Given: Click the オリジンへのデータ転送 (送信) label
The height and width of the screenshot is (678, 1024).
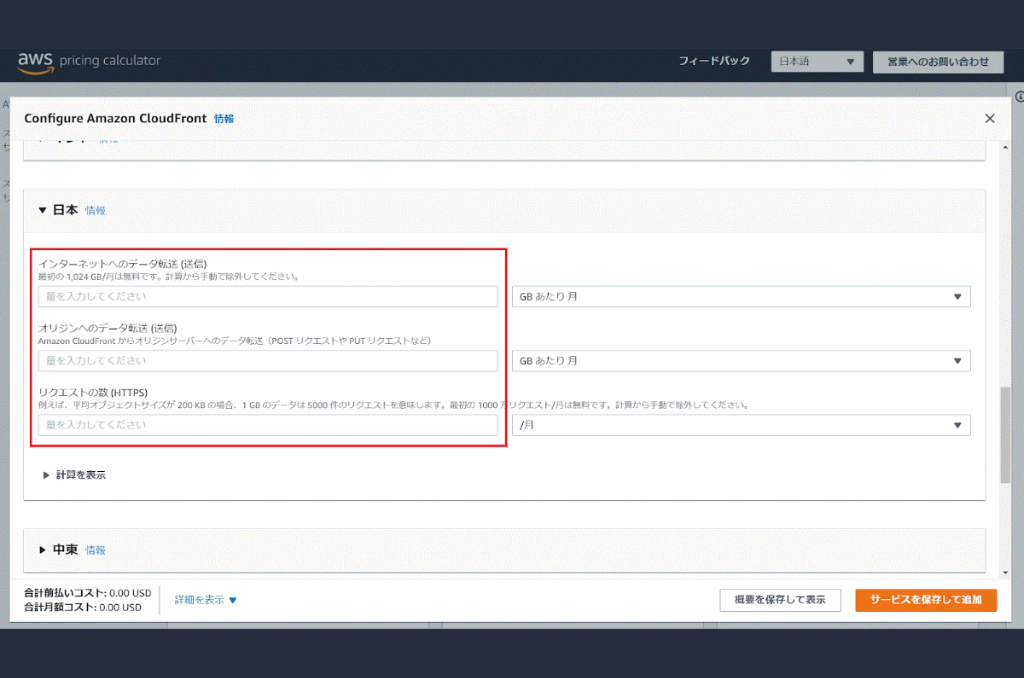Looking at the screenshot, I should point(107,328).
